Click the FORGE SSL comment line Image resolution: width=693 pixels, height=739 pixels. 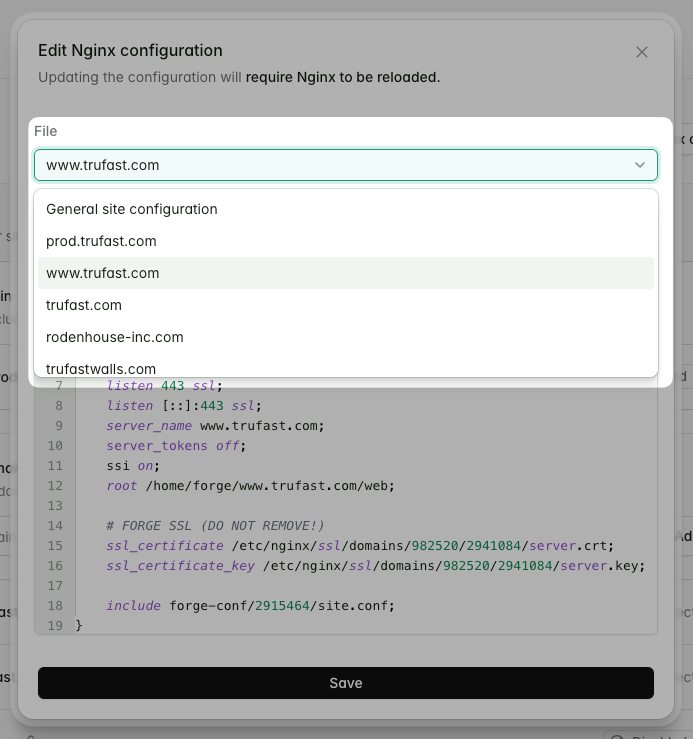coord(215,526)
